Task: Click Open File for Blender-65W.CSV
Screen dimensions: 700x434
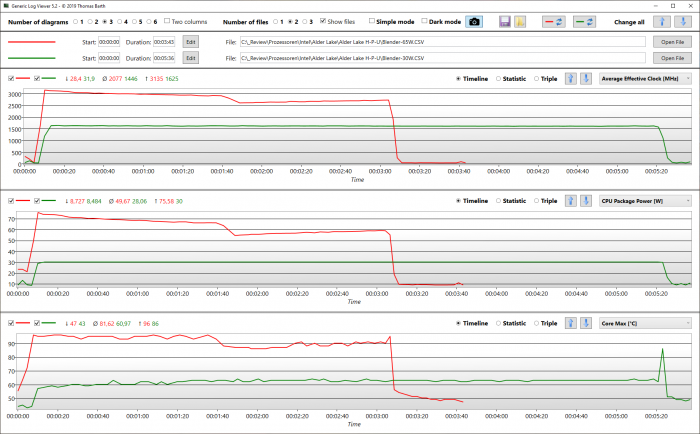Action: [672, 42]
